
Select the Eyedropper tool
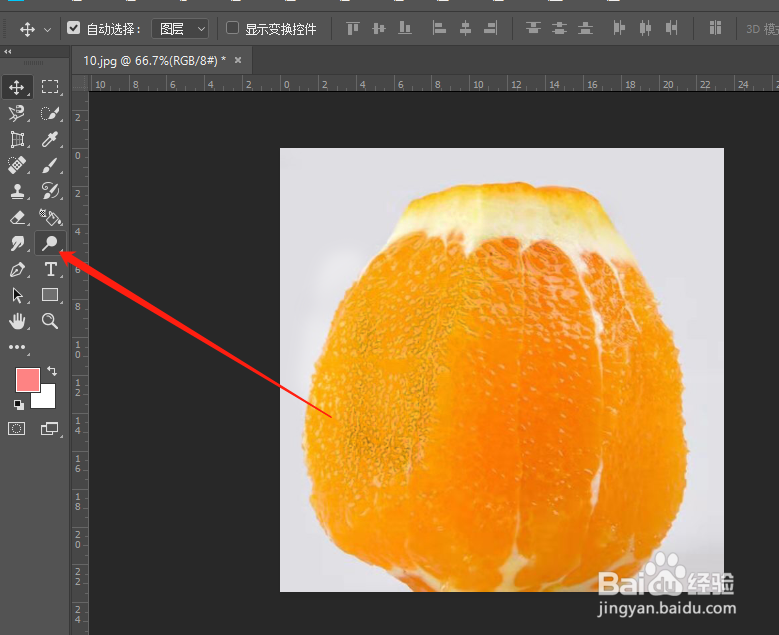click(x=50, y=140)
